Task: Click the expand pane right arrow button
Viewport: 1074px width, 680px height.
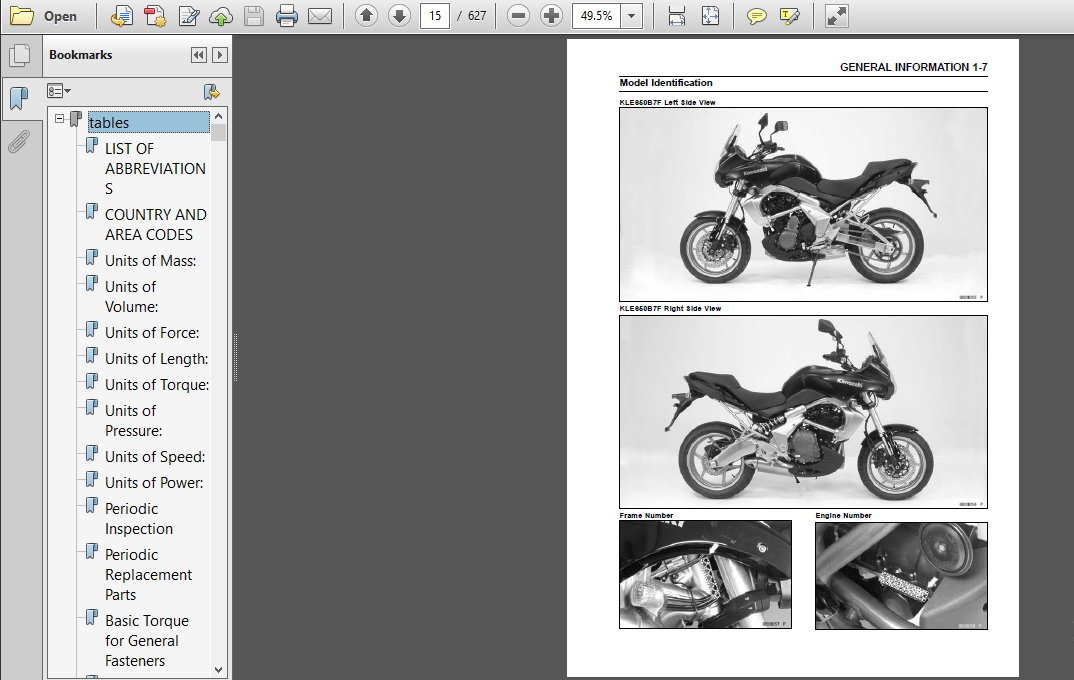Action: pyautogui.click(x=220, y=55)
